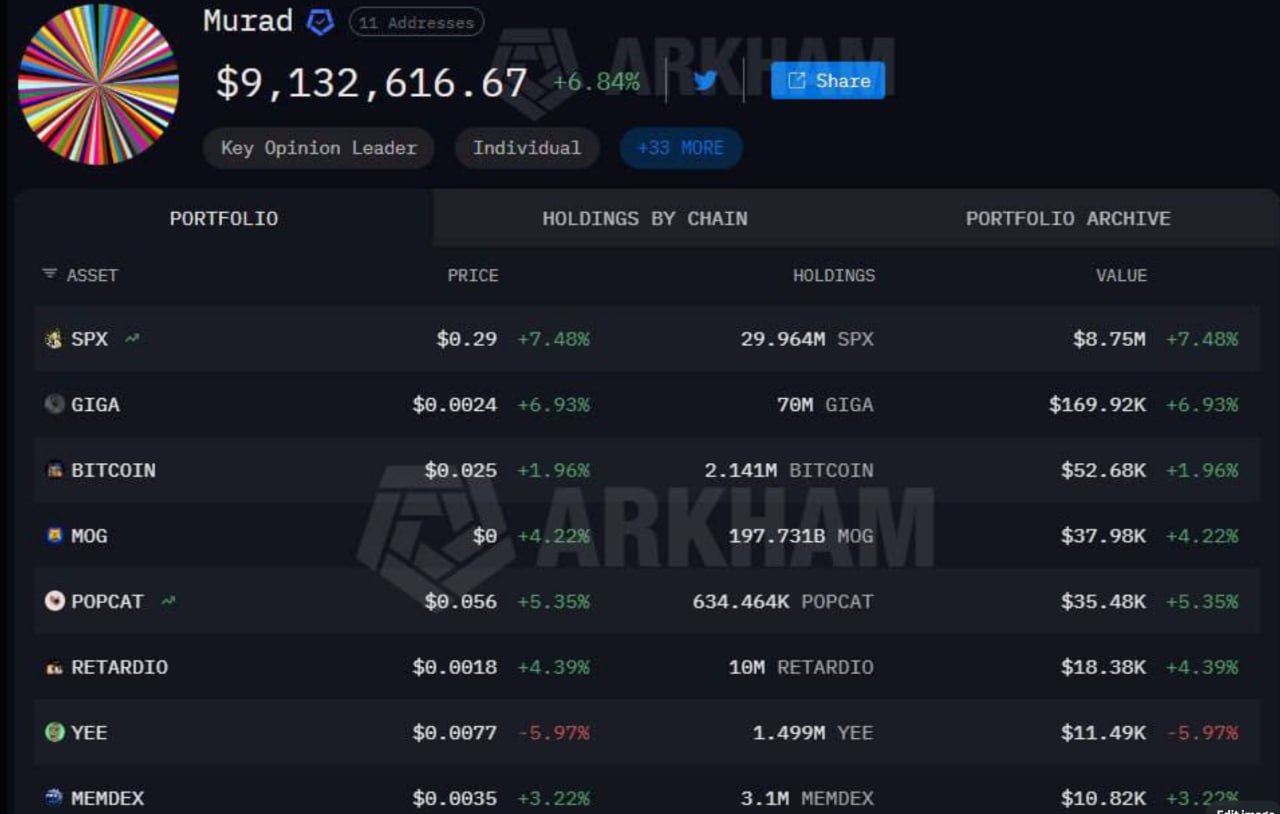Open the MEMDEX asset name link
The height and width of the screenshot is (814, 1280).
click(107, 798)
